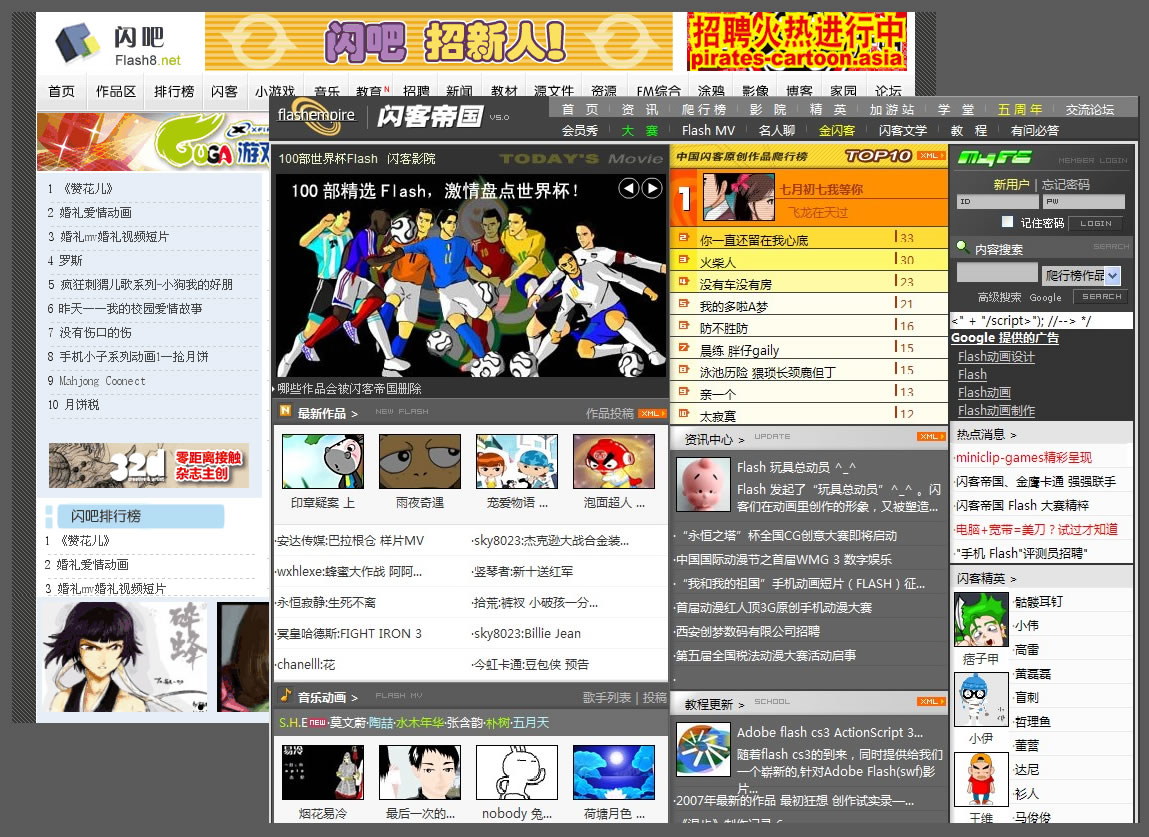Viewport: 1149px width, 837px height.
Task: Click flashempire logo in front window
Action: pos(316,117)
